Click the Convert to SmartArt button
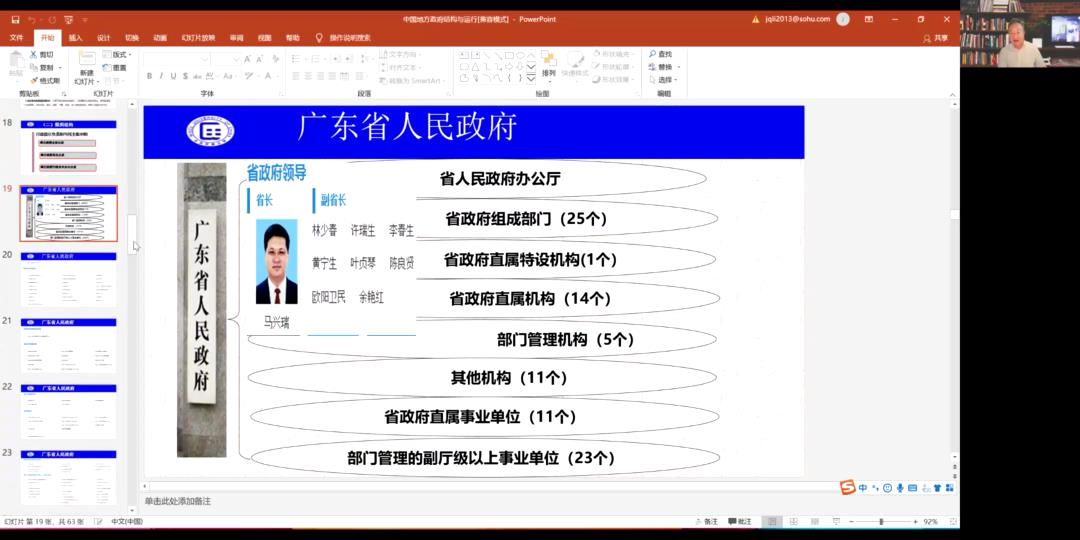The width and height of the screenshot is (1080, 540). click(x=410, y=81)
